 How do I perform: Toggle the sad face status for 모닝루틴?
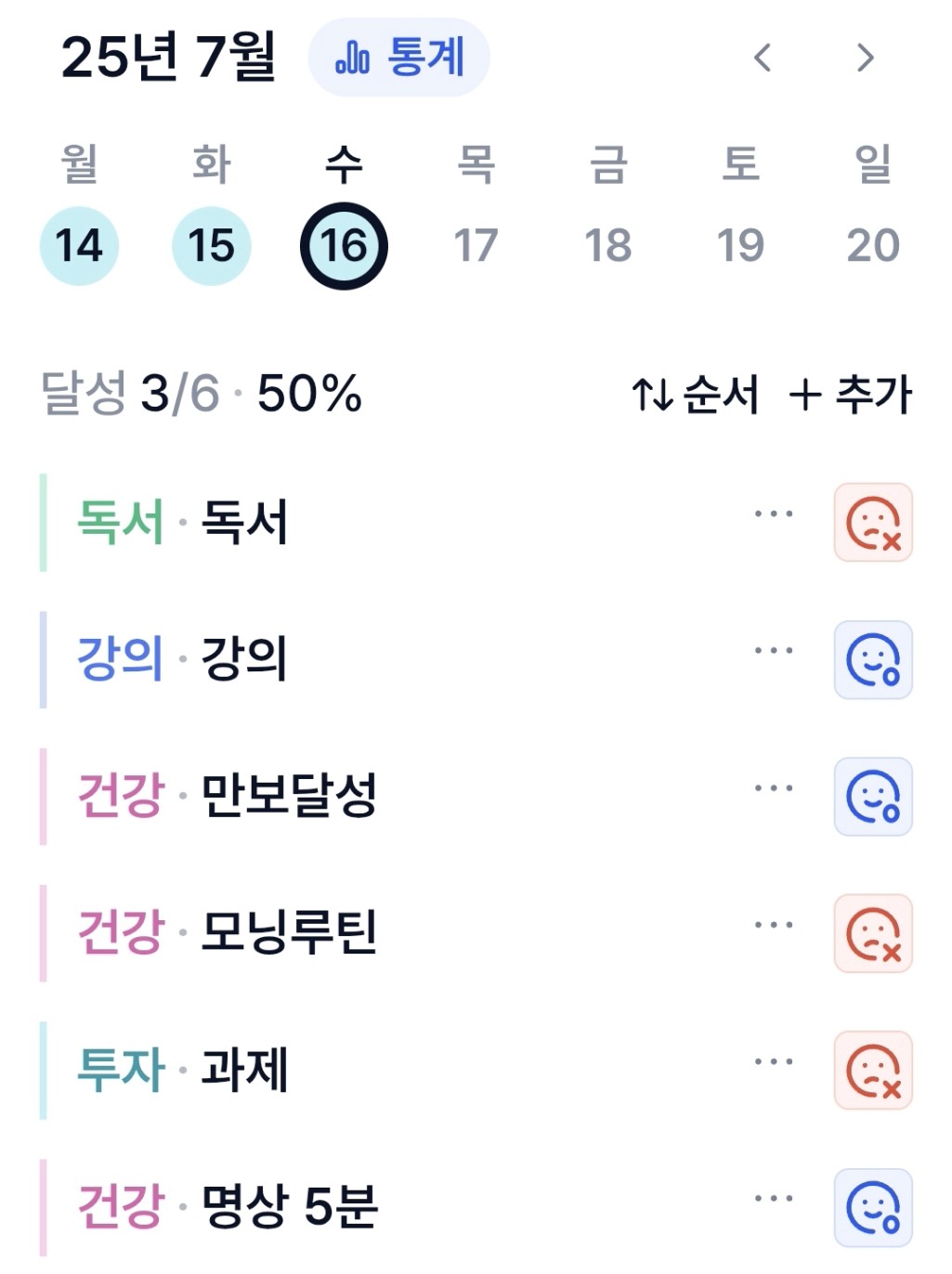coord(873,933)
